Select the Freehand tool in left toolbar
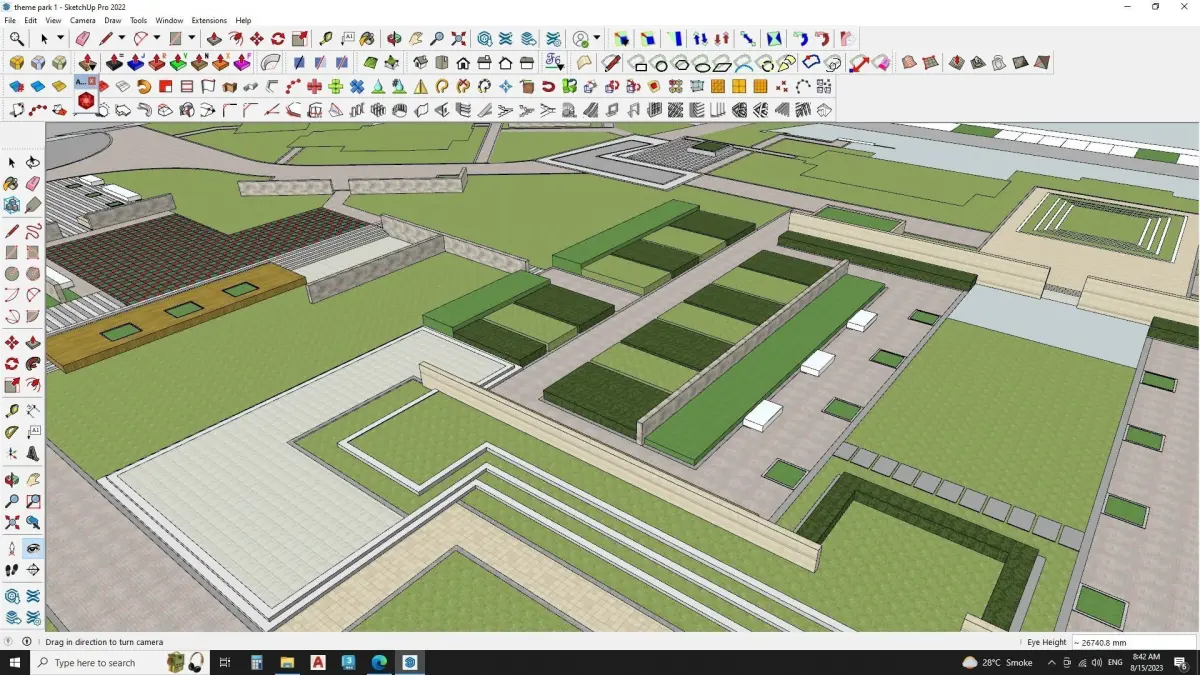This screenshot has width=1200, height=675. (x=33, y=231)
